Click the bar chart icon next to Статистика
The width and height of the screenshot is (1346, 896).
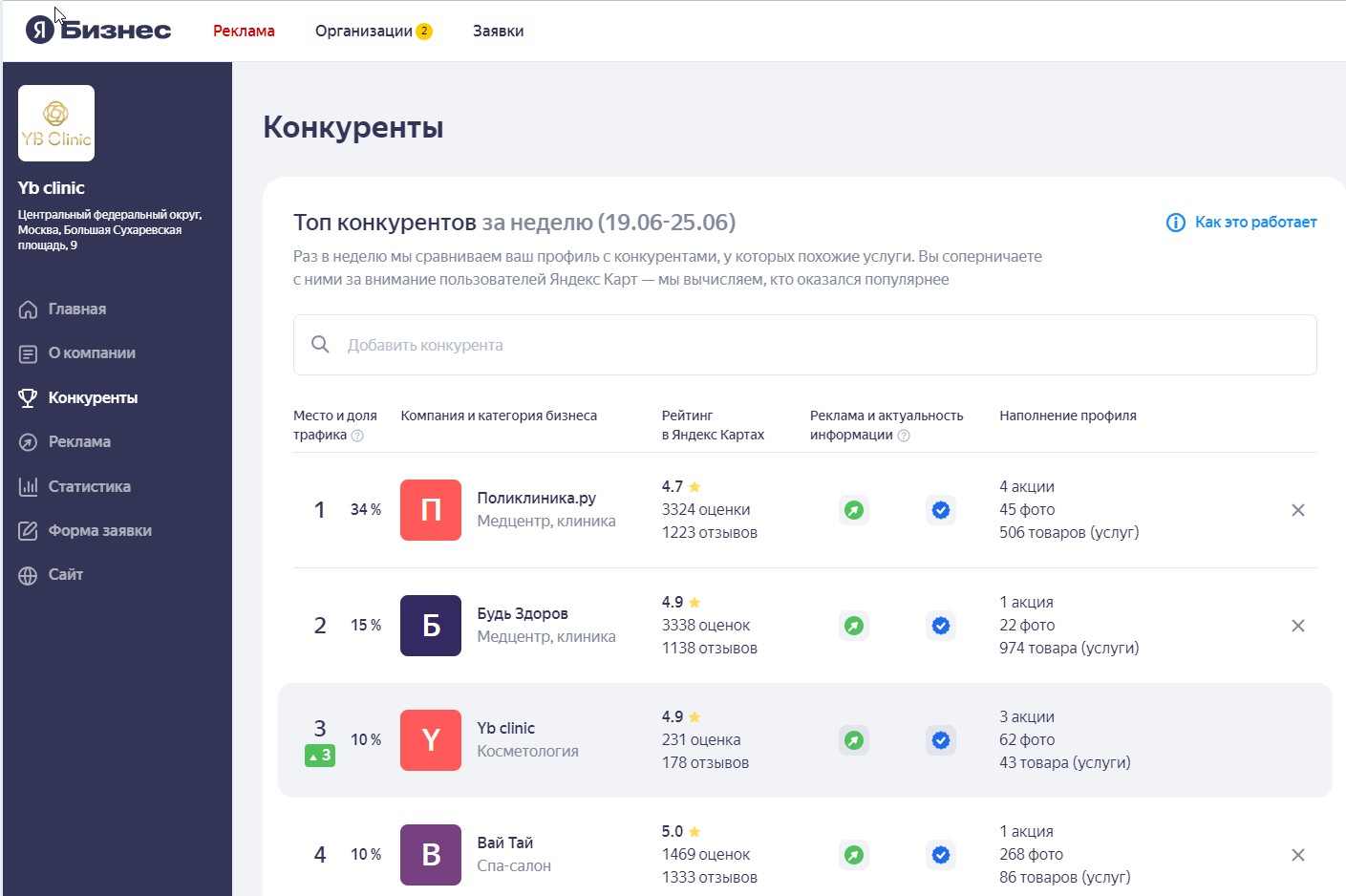coord(29,486)
